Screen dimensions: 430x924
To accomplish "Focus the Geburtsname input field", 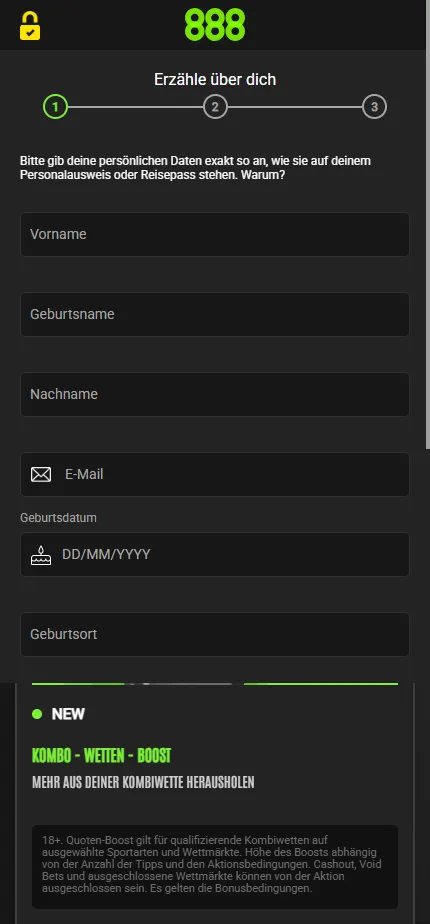I will click(215, 315).
